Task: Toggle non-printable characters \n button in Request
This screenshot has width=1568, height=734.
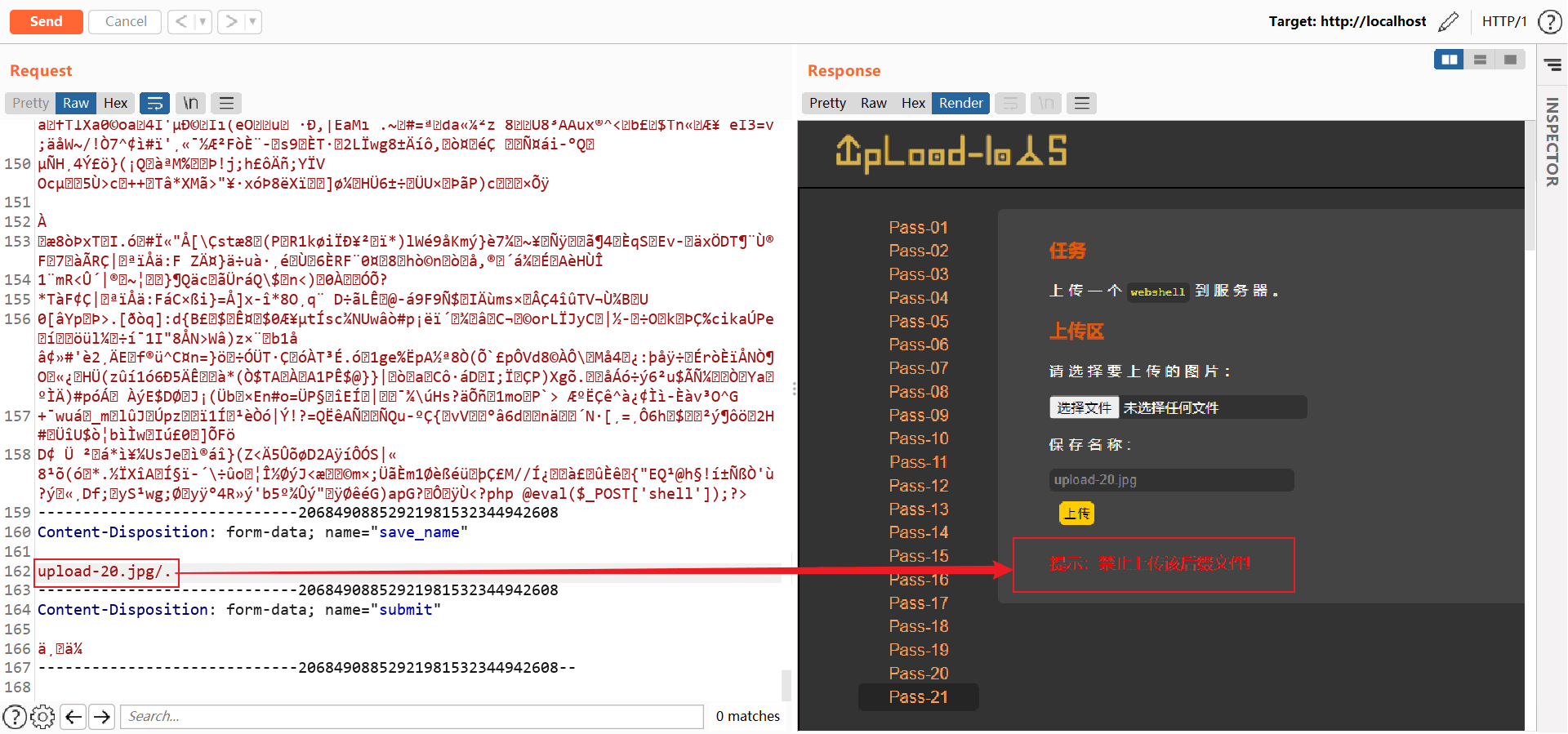Action: click(x=190, y=103)
